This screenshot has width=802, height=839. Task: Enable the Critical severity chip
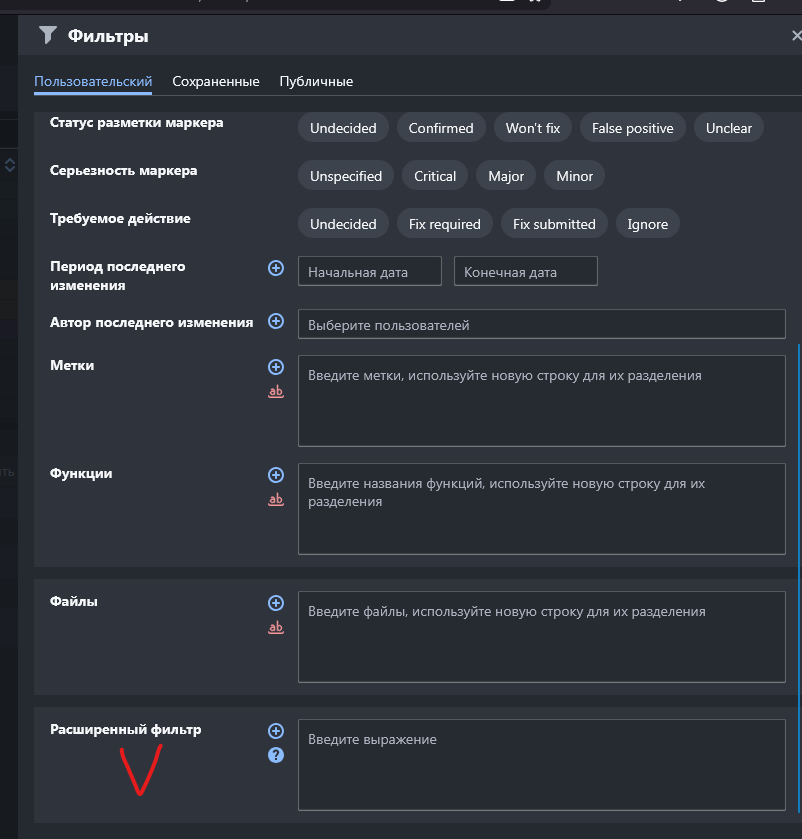coord(435,176)
